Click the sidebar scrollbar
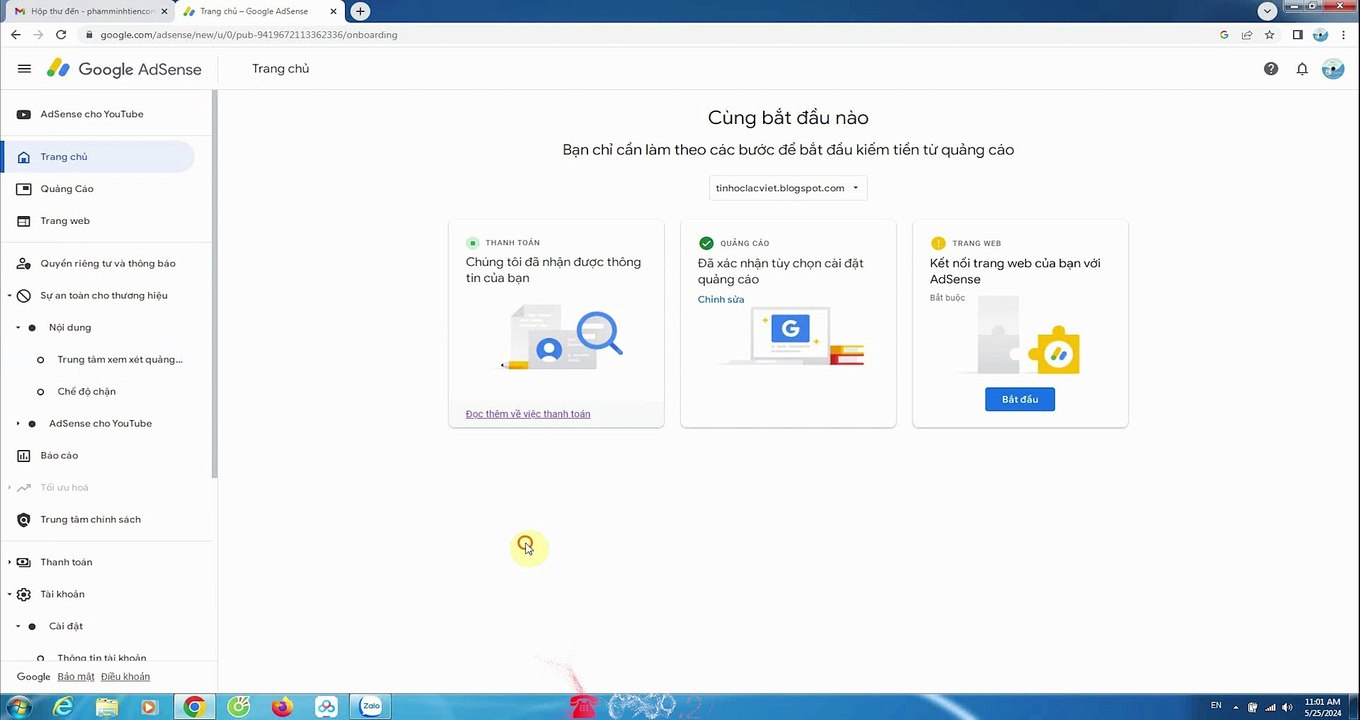This screenshot has height=720, width=1360. tap(214, 284)
